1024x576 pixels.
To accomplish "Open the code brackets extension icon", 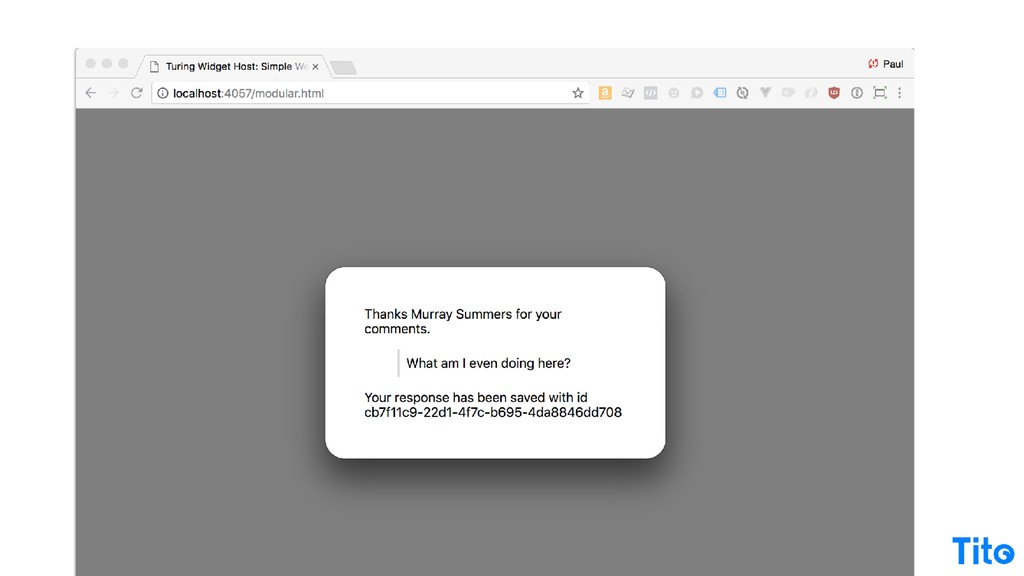I will pyautogui.click(x=650, y=93).
